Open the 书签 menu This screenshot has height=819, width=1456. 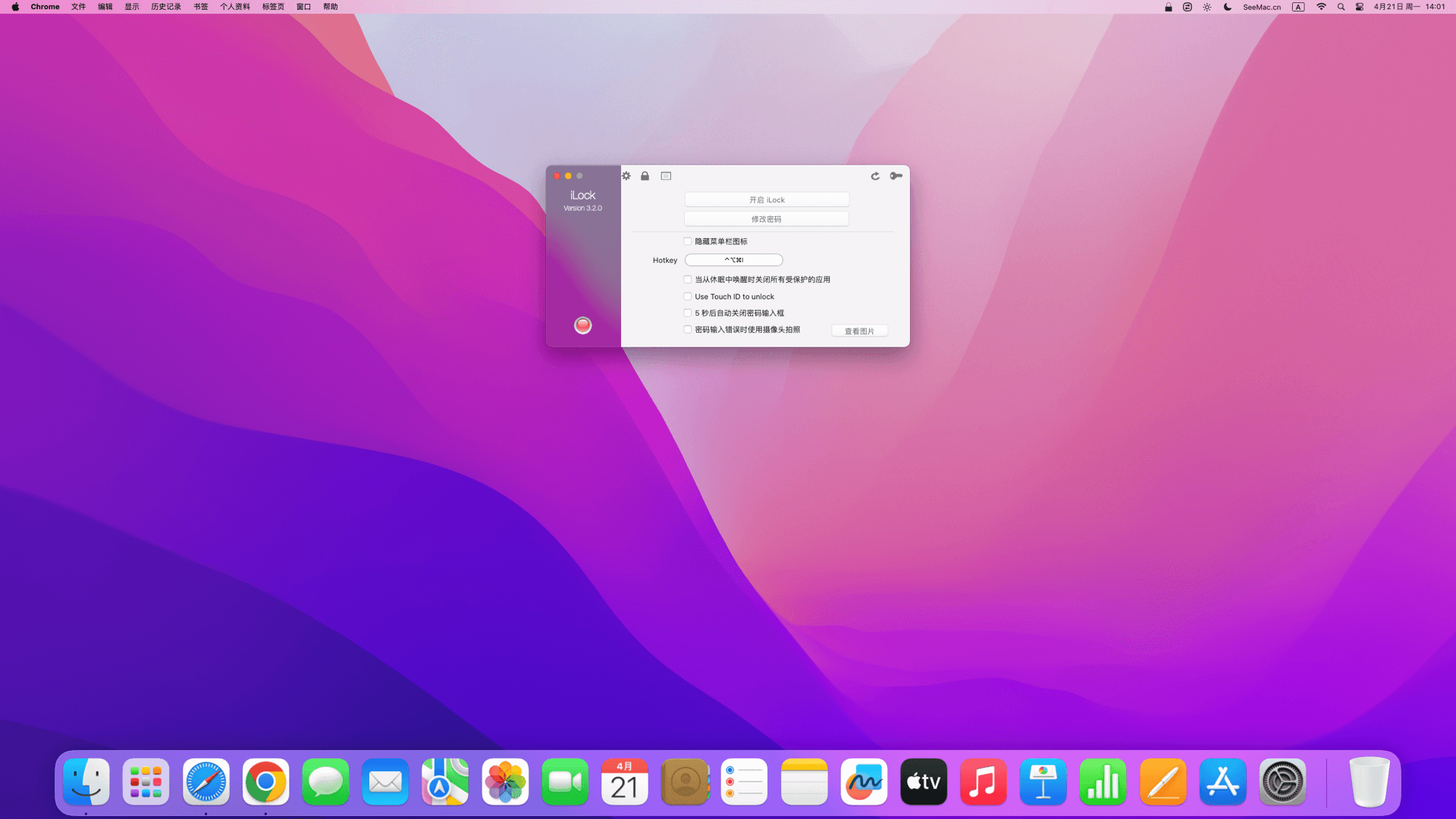pyautogui.click(x=200, y=7)
